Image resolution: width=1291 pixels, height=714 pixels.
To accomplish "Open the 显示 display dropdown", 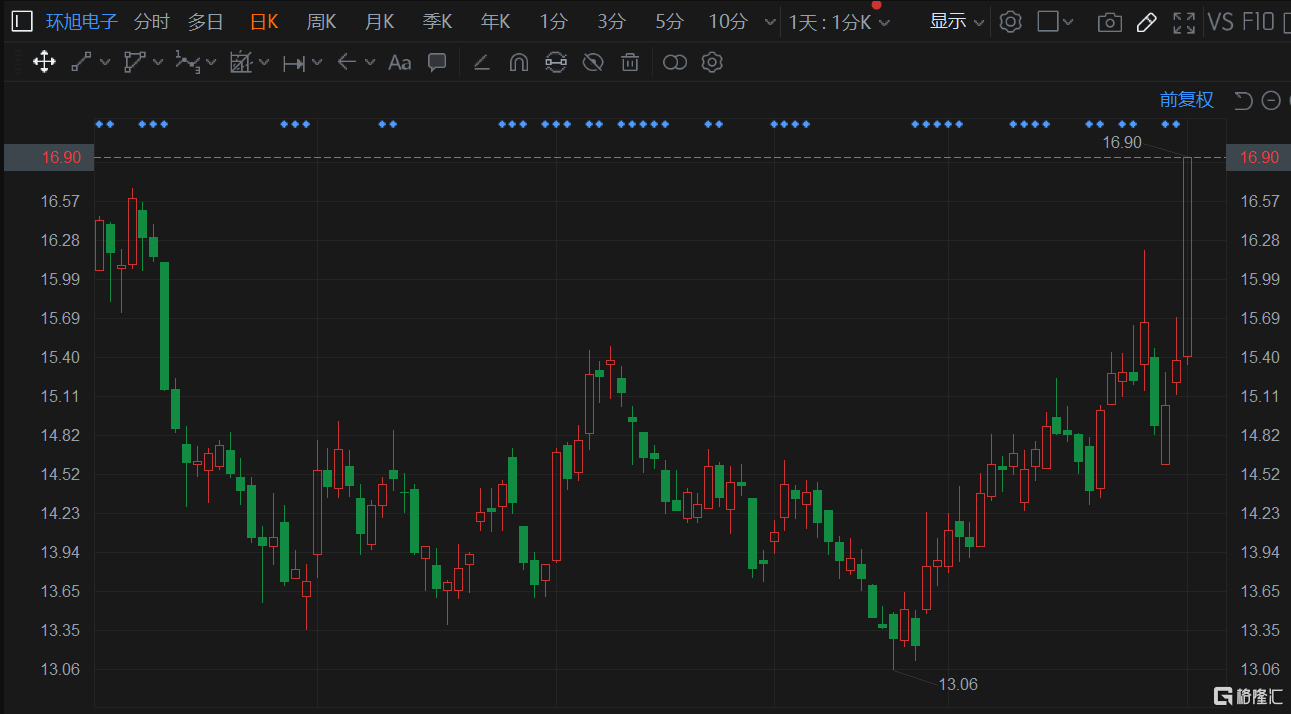I will coord(957,22).
